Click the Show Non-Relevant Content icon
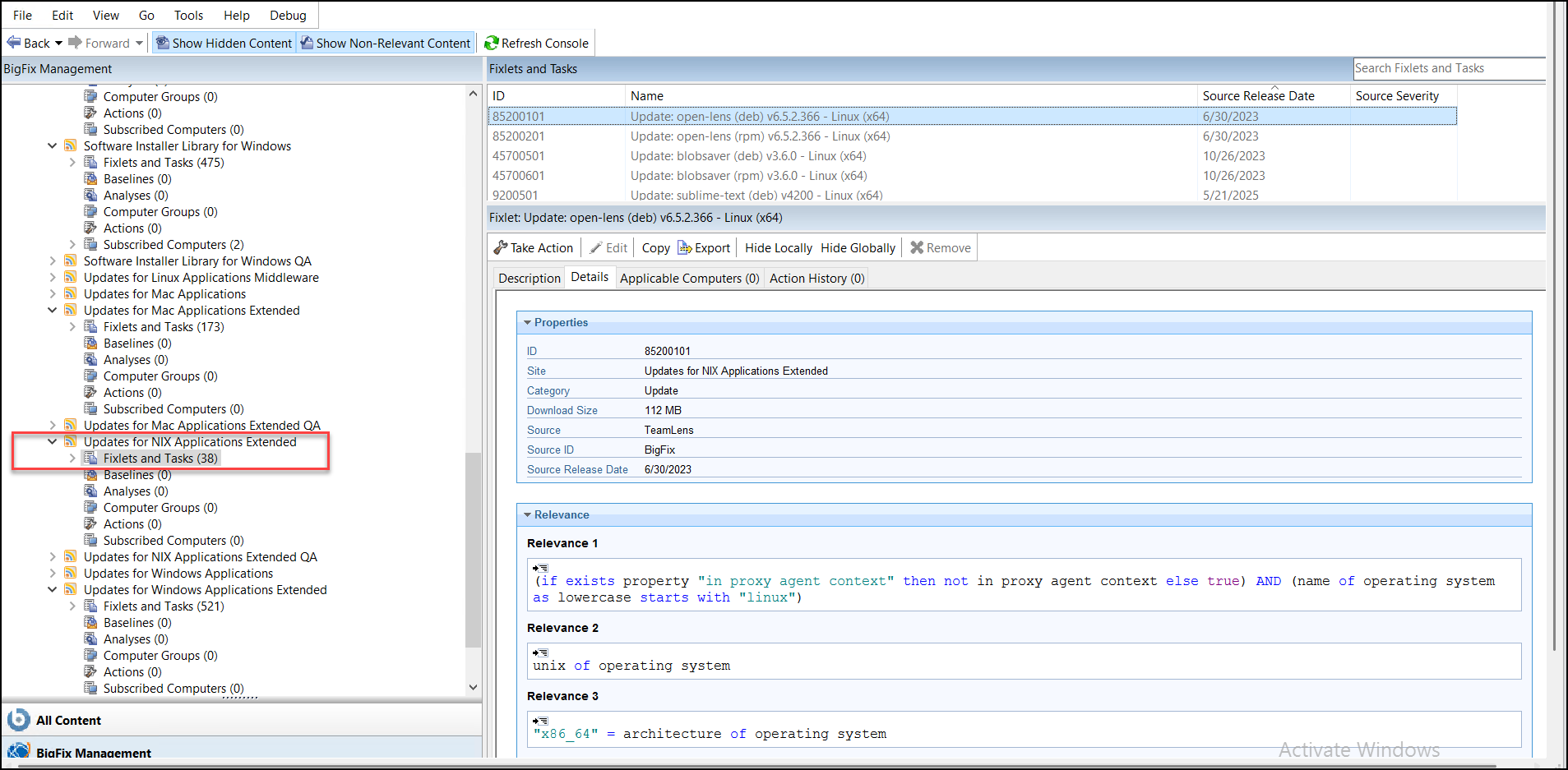 click(x=307, y=43)
